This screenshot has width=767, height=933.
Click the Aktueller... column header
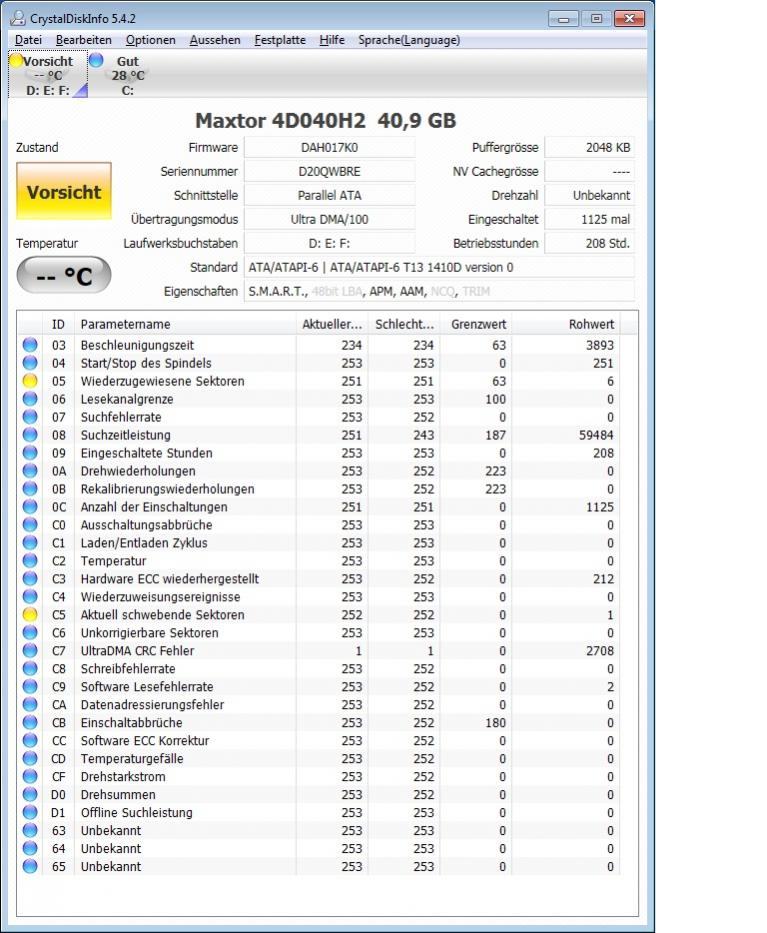332,324
